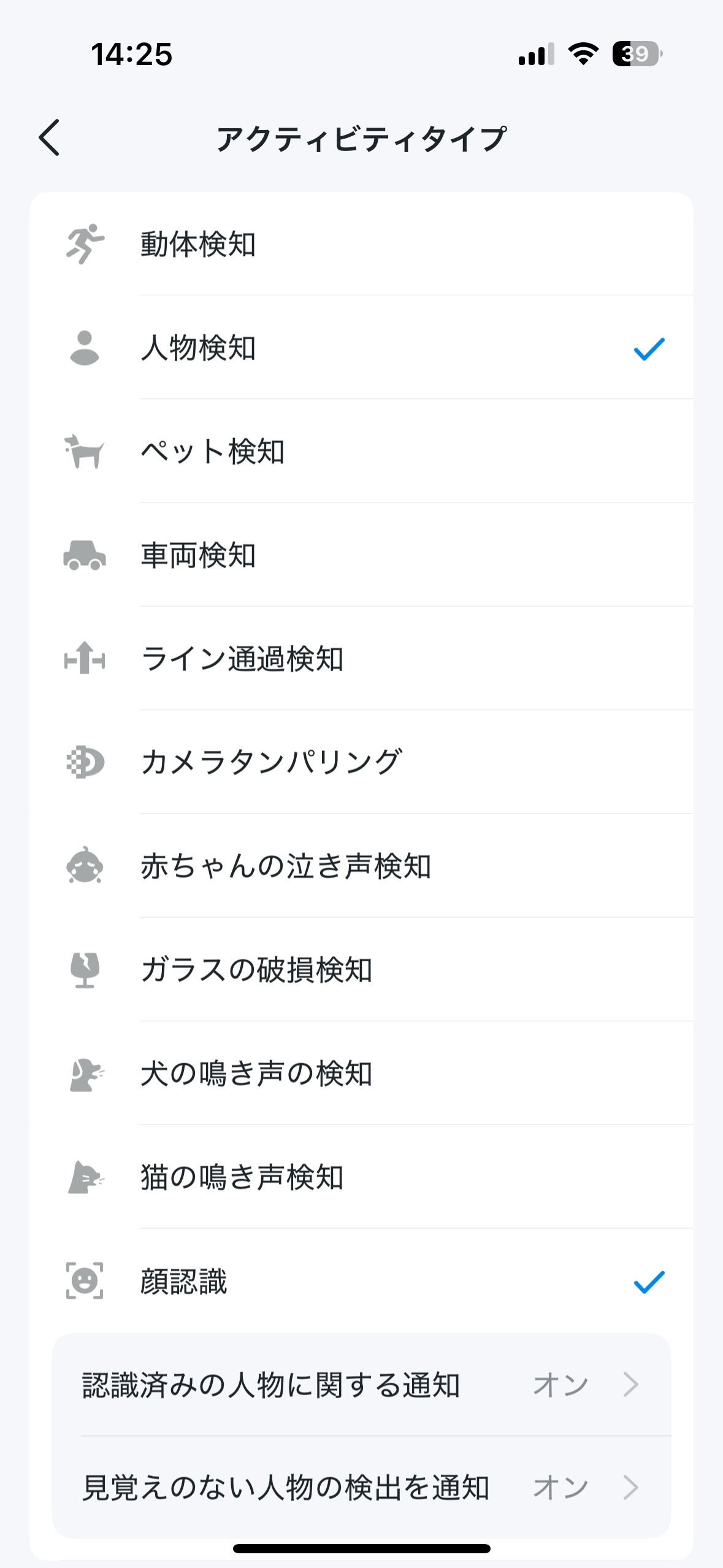The height and width of the screenshot is (1568, 723).
Task: Tap the iOS home indicator bar
Action: coord(361,1548)
